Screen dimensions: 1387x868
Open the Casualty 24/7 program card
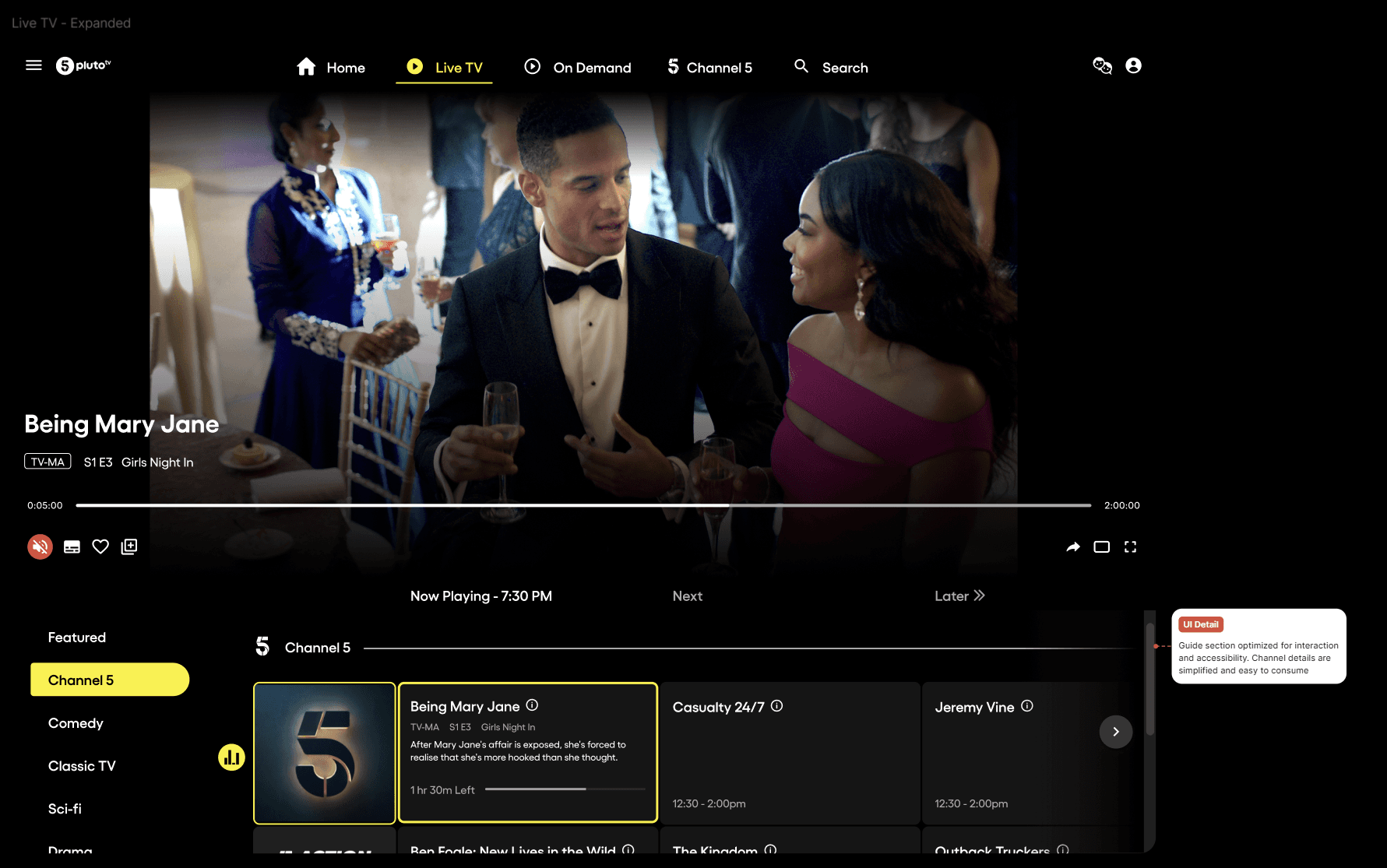point(790,753)
